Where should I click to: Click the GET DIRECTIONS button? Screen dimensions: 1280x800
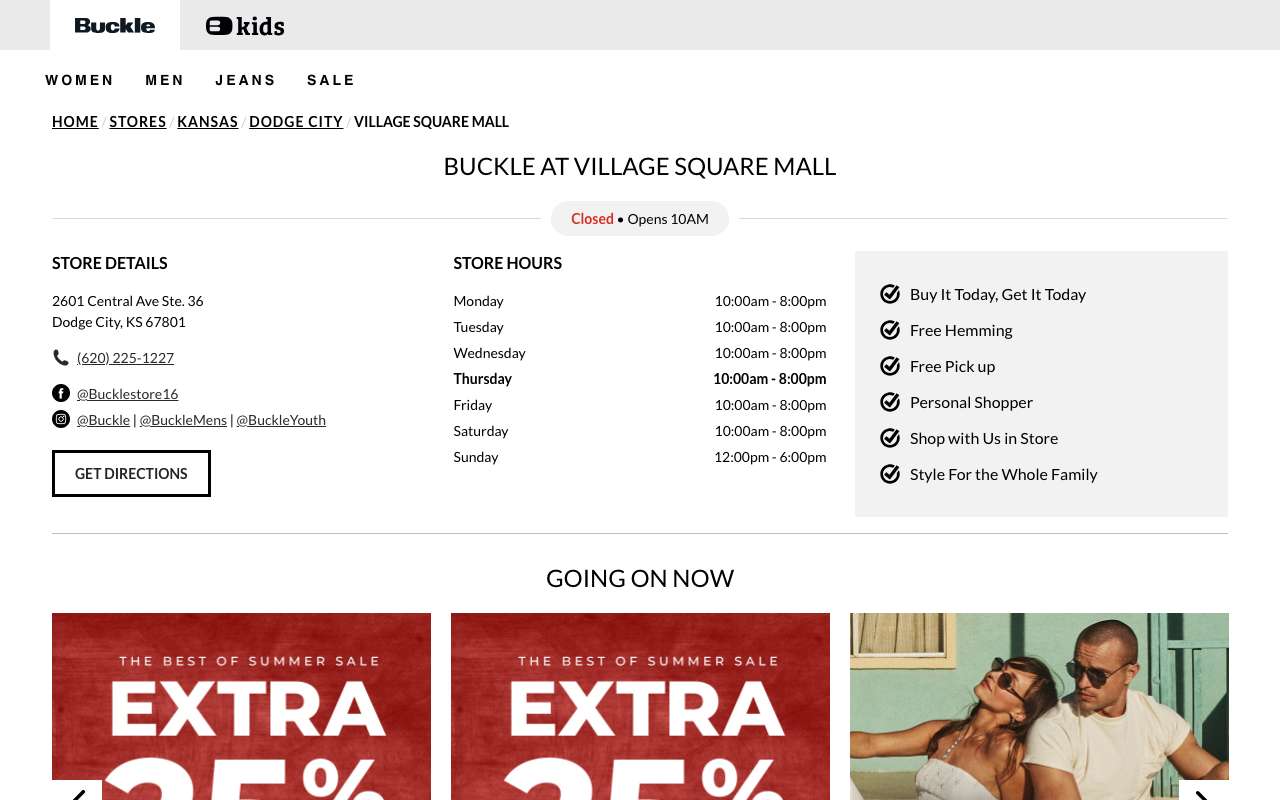(x=131, y=473)
